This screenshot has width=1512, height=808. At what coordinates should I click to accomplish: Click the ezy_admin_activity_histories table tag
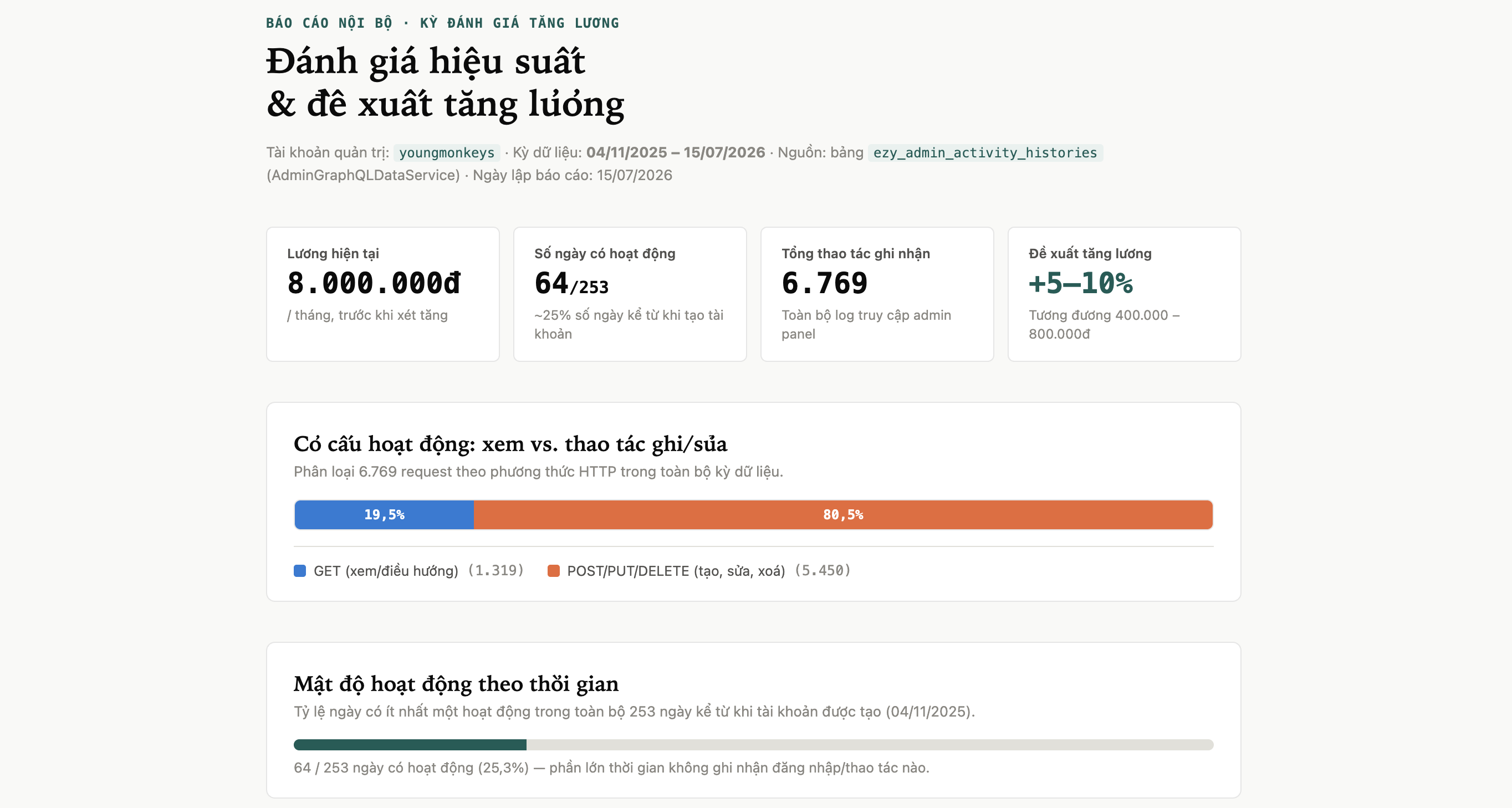(985, 152)
